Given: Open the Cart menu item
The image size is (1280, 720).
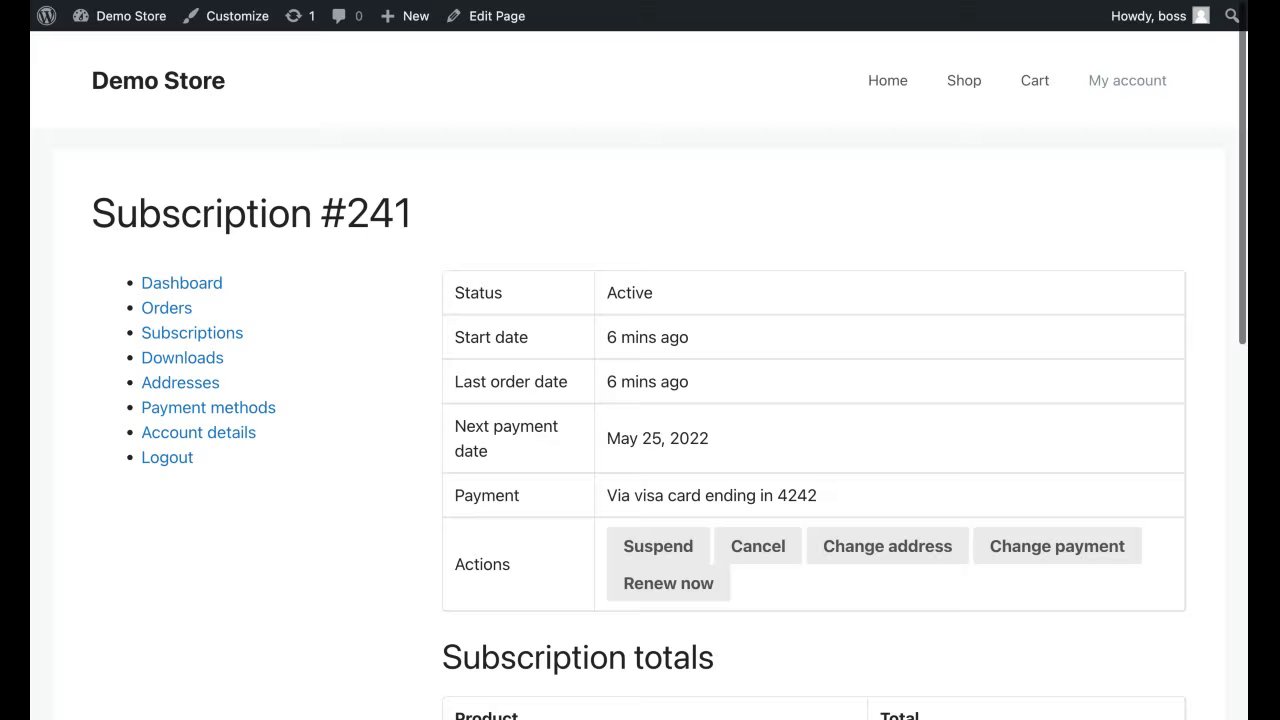Looking at the screenshot, I should click(1035, 80).
